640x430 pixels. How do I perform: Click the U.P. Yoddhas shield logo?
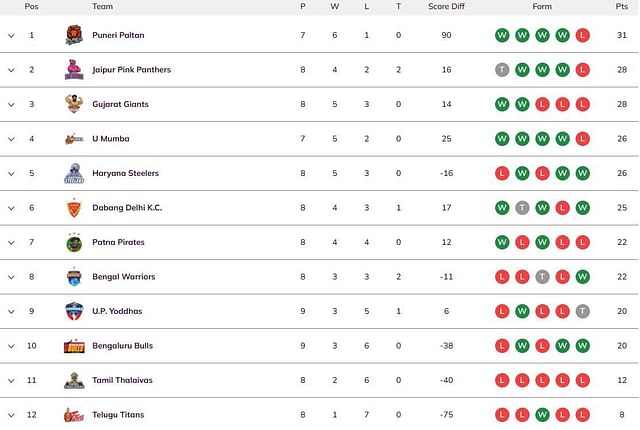click(x=74, y=311)
